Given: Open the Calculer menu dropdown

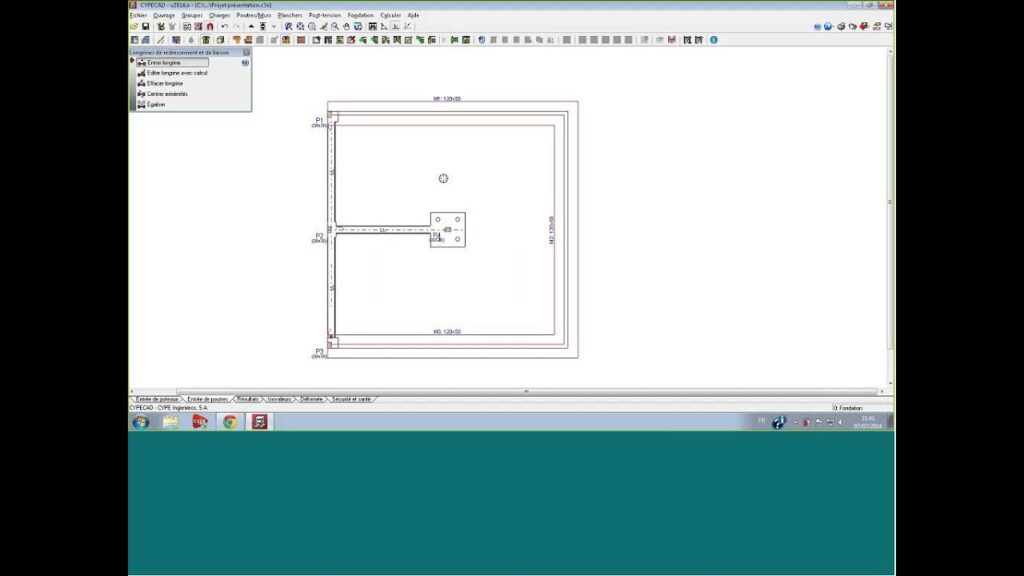Looking at the screenshot, I should [x=390, y=16].
